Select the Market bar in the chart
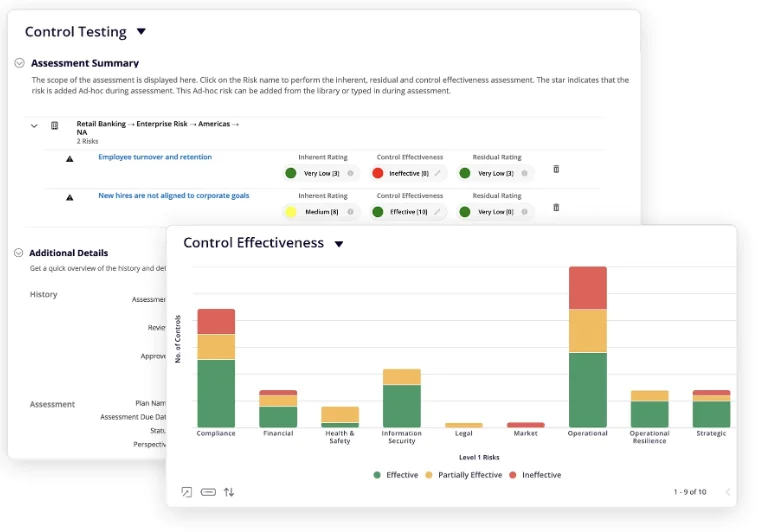The width and height of the screenshot is (763, 532). 526,425
